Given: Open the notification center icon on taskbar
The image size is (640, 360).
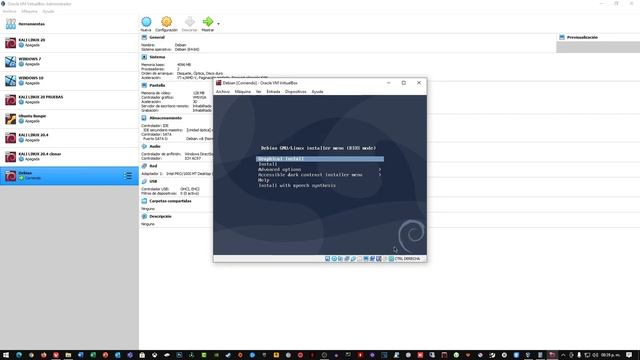Looking at the screenshot, I should 629,355.
